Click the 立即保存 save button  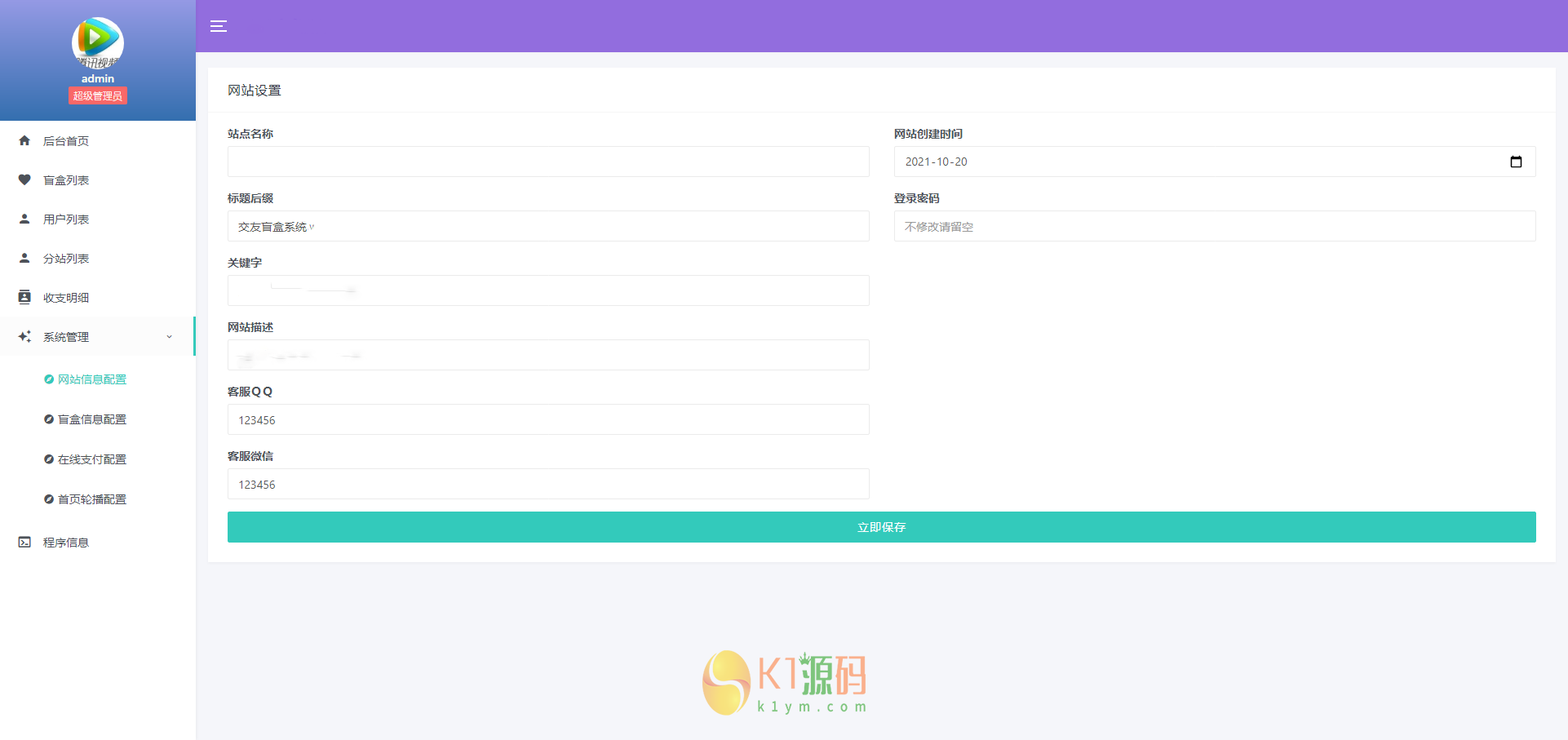tap(881, 527)
